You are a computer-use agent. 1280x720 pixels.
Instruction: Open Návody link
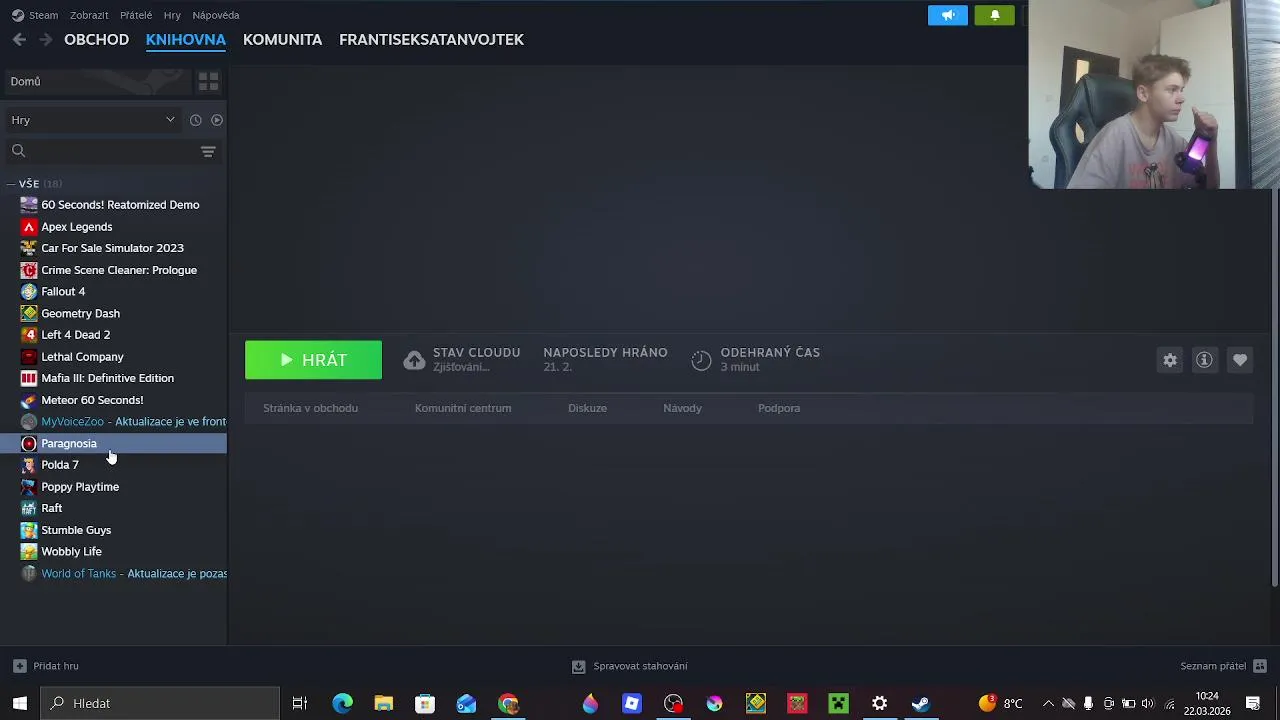click(682, 408)
